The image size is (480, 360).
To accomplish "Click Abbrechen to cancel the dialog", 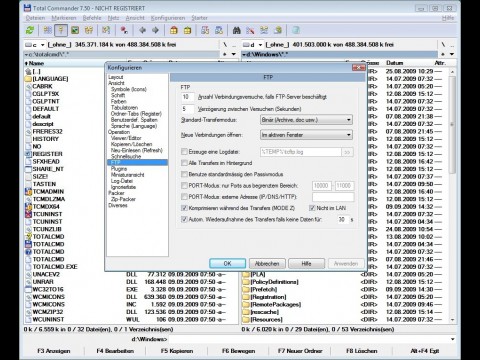I will [267, 264].
